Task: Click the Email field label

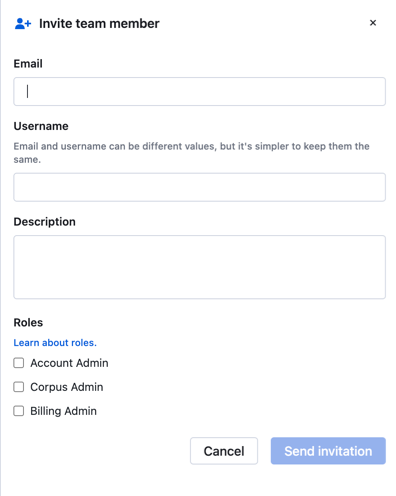Action: pyautogui.click(x=28, y=63)
